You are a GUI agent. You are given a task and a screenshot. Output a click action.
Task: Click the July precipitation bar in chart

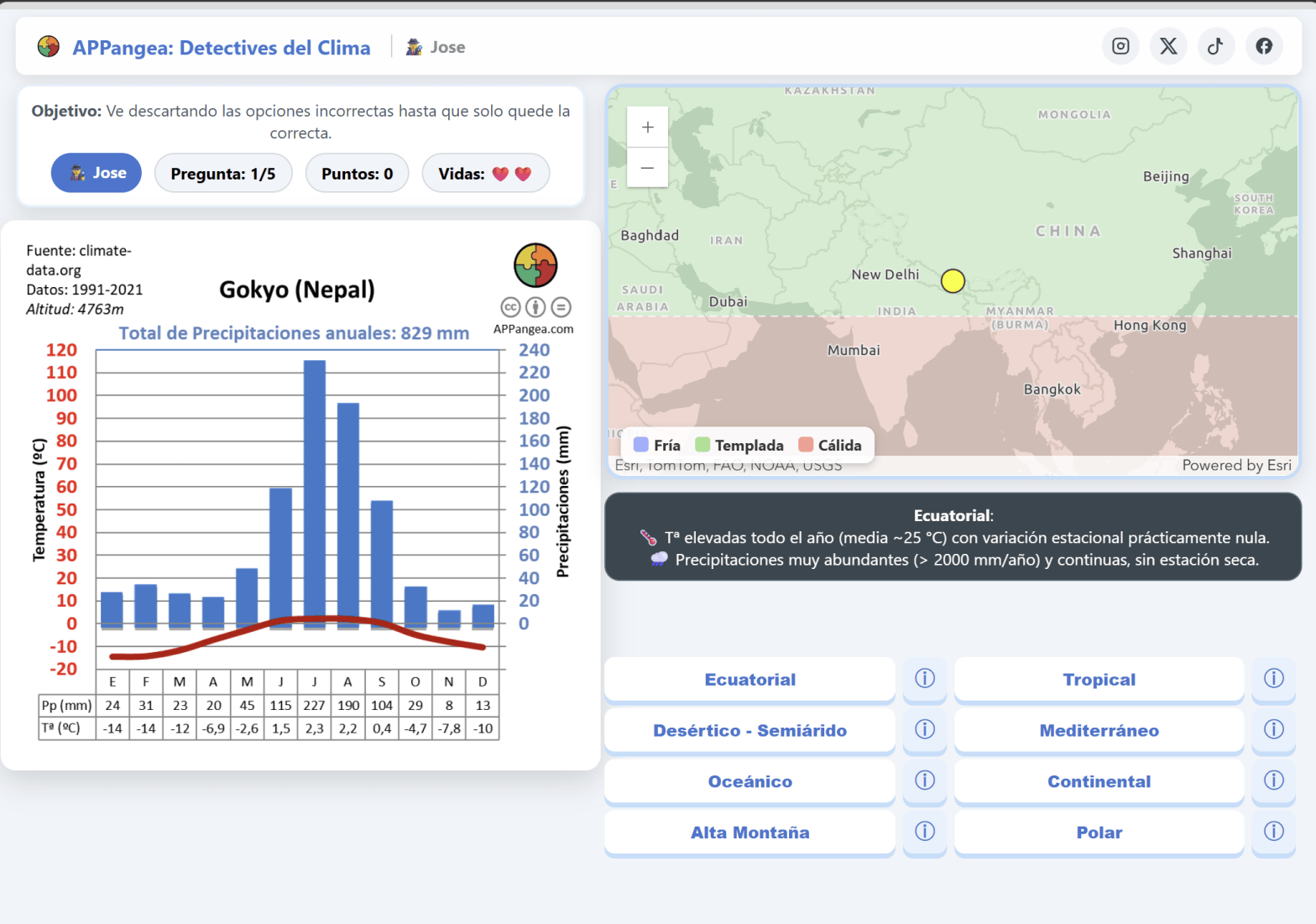coord(315,493)
